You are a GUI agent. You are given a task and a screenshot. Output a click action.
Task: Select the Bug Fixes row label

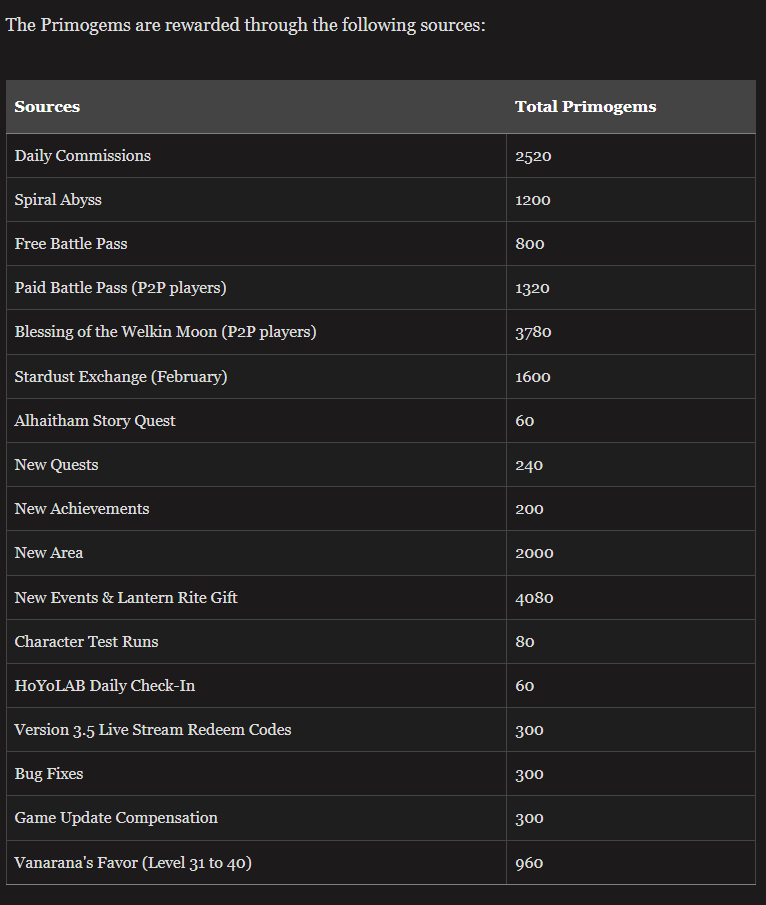tap(48, 773)
